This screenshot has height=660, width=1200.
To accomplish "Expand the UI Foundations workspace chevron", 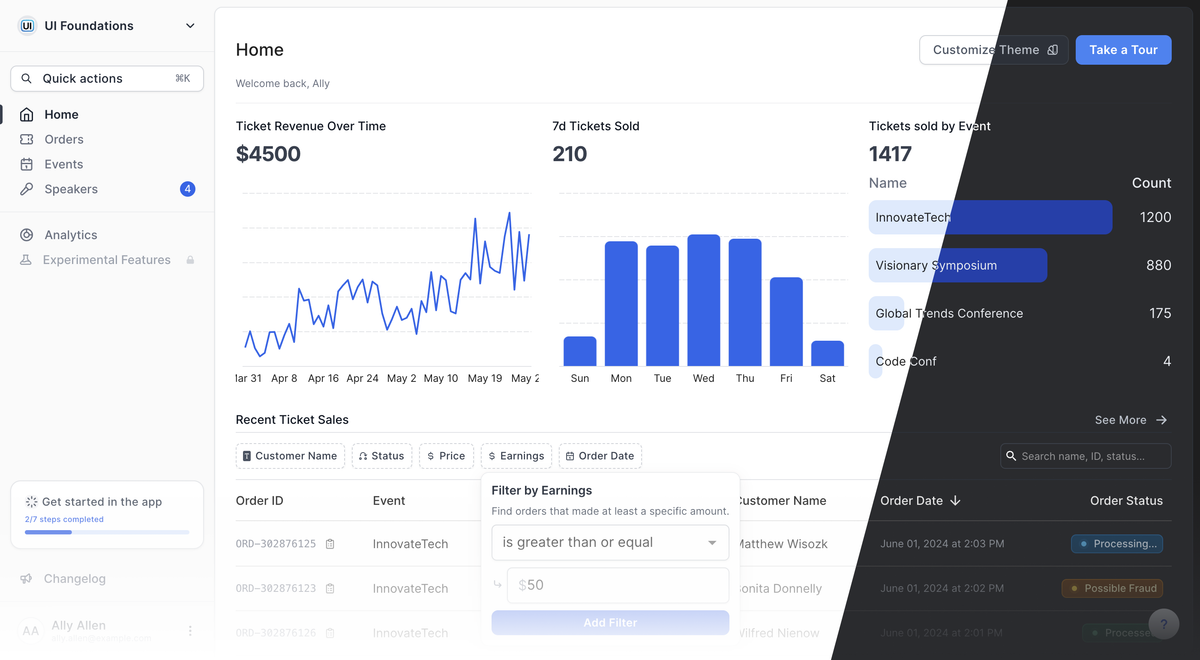I will click(x=190, y=26).
